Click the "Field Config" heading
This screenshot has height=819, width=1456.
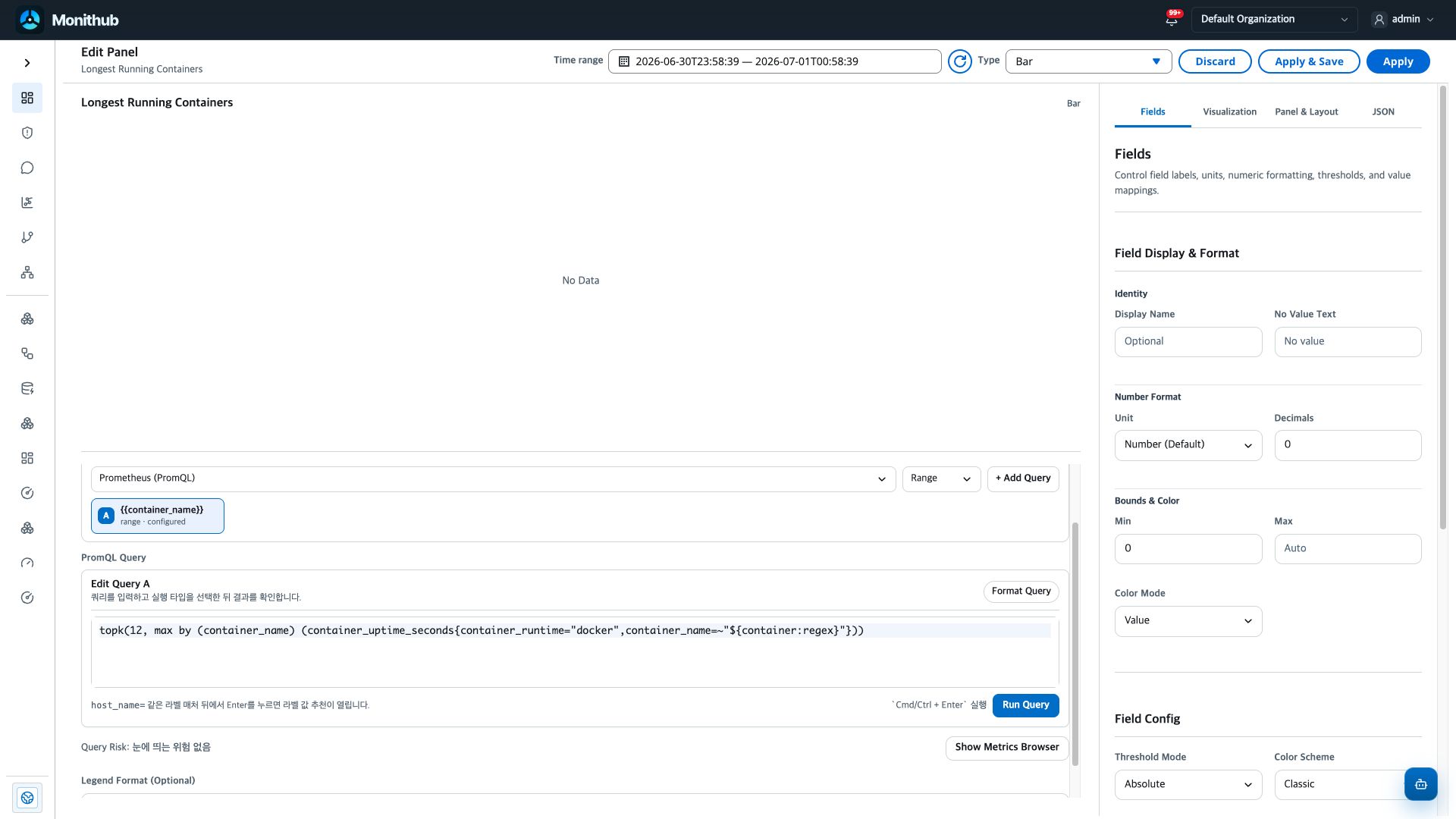pyautogui.click(x=1147, y=719)
